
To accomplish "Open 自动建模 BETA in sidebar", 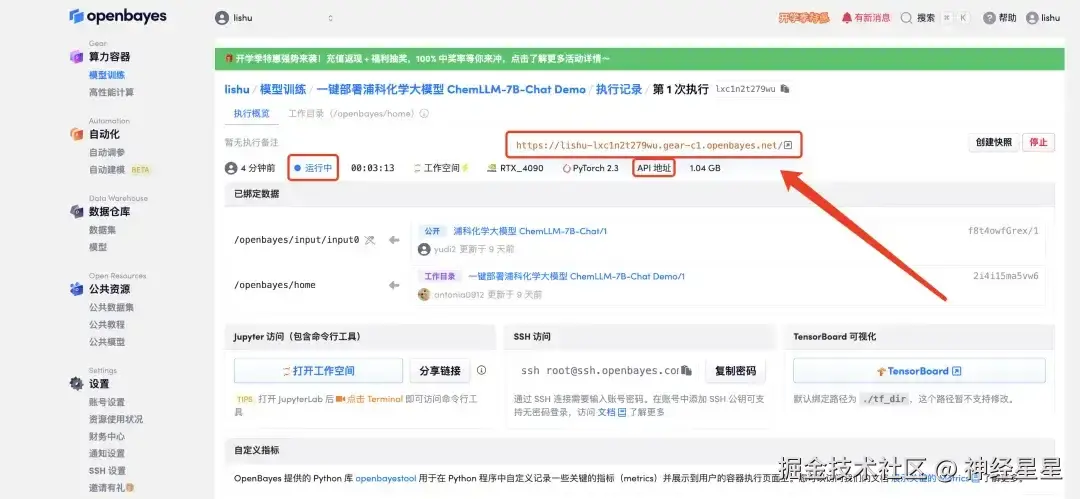I will click(119, 170).
